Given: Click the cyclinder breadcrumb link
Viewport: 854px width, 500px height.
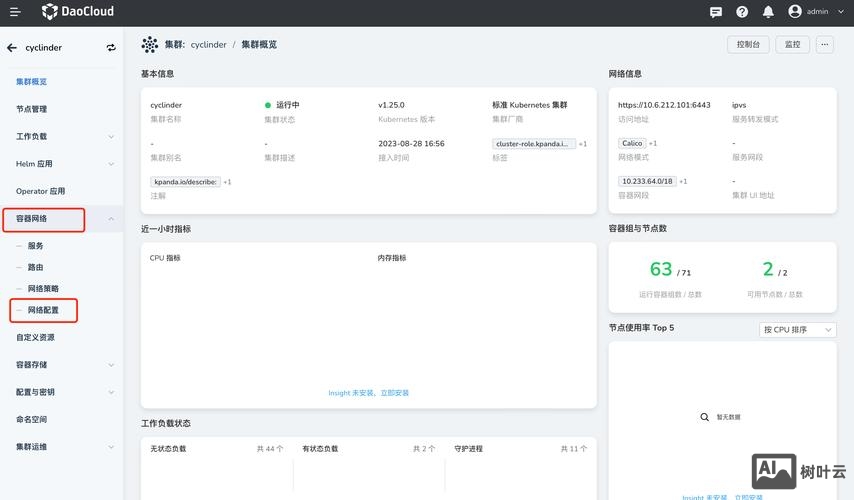Looking at the screenshot, I should 209,45.
